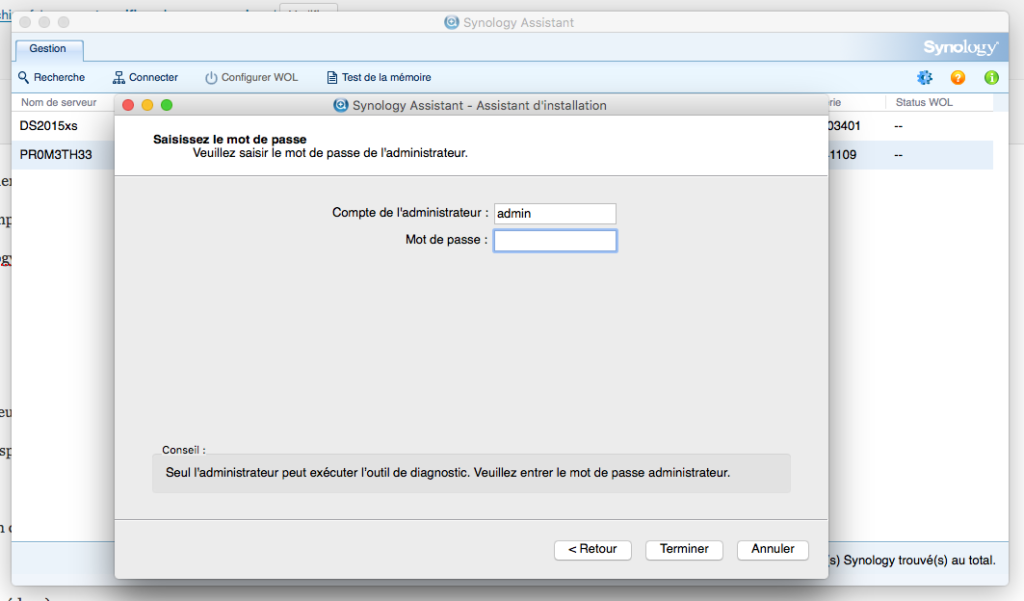This screenshot has width=1024, height=601.
Task: Click the < Retour button
Action: click(592, 549)
